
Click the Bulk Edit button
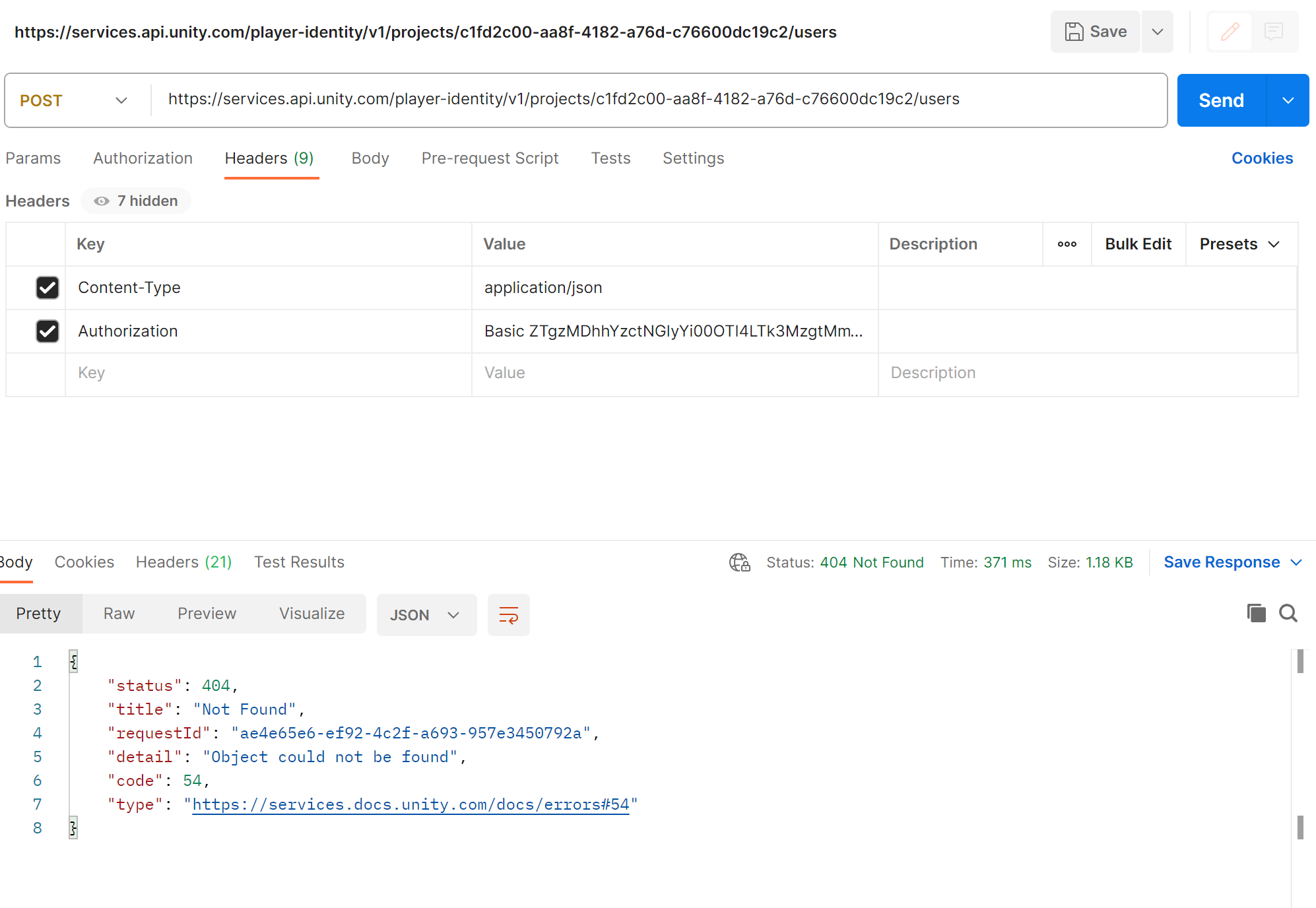click(1138, 244)
